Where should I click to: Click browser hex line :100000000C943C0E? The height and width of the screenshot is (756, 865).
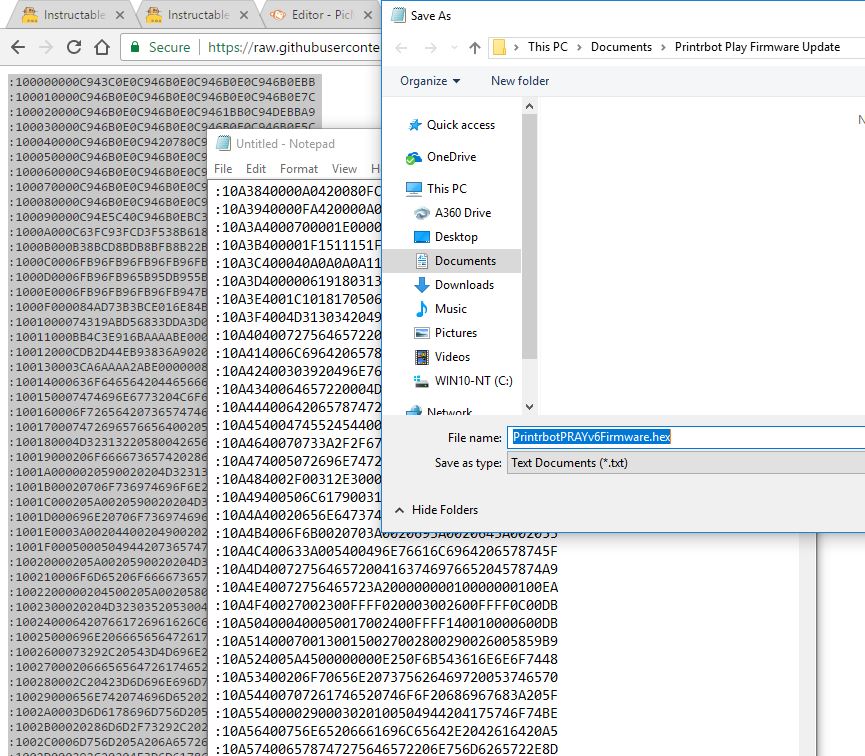[x=162, y=82]
